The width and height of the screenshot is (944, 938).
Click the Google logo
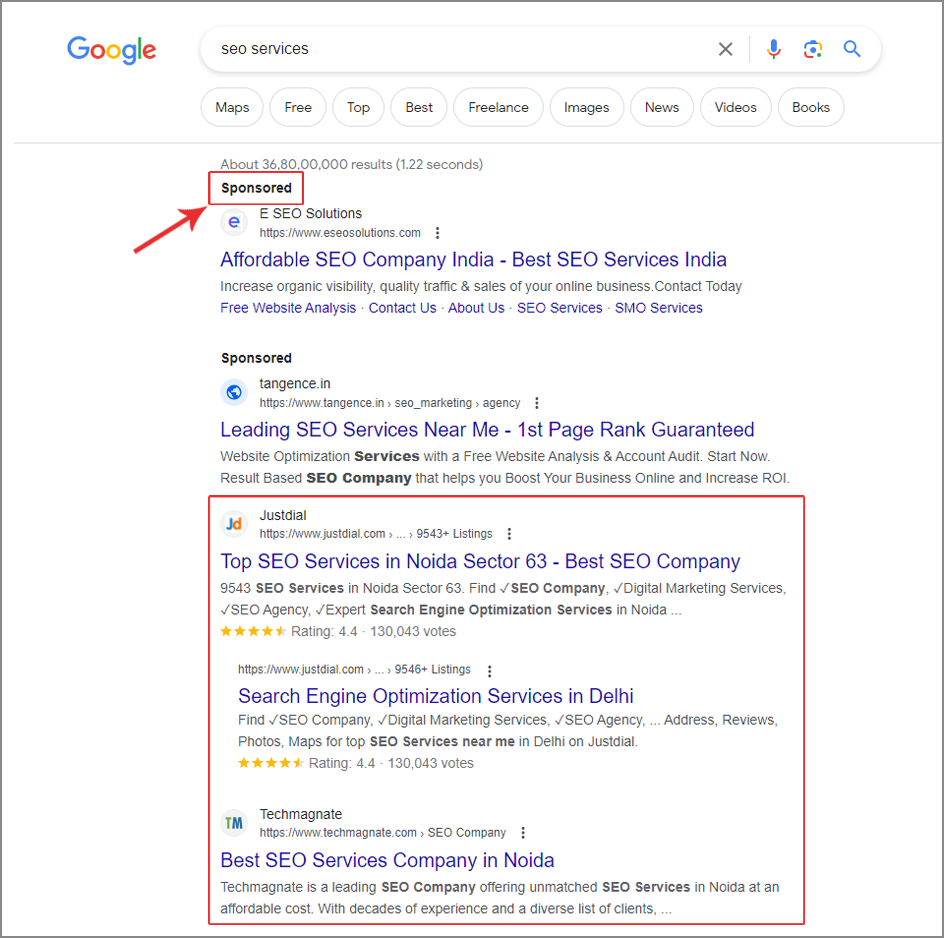(x=111, y=50)
